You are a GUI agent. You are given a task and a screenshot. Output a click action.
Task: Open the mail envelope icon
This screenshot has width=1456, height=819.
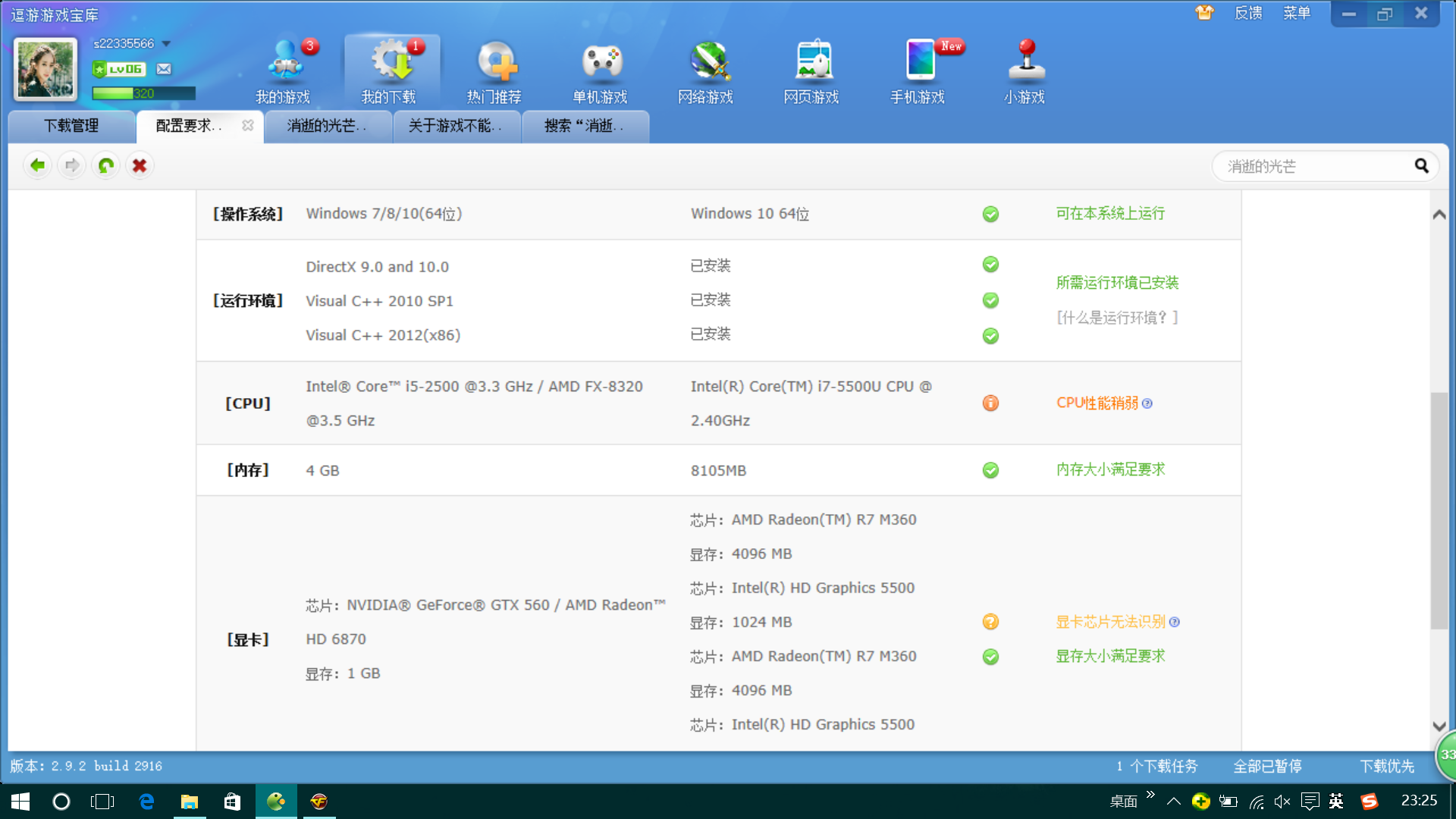[x=164, y=69]
